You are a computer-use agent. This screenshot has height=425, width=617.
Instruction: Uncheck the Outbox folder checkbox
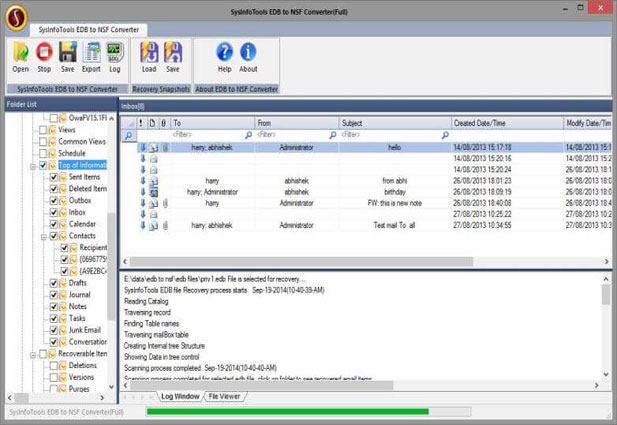54,201
